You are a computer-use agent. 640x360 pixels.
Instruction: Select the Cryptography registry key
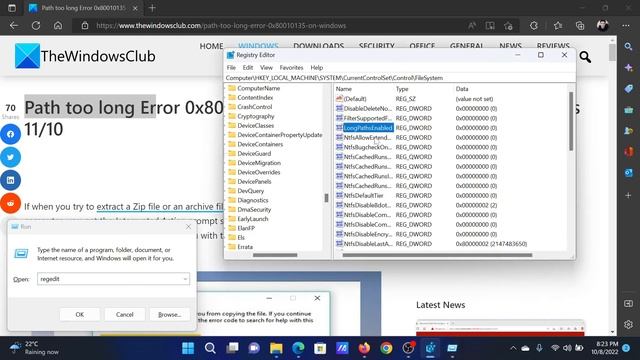pyautogui.click(x=256, y=116)
